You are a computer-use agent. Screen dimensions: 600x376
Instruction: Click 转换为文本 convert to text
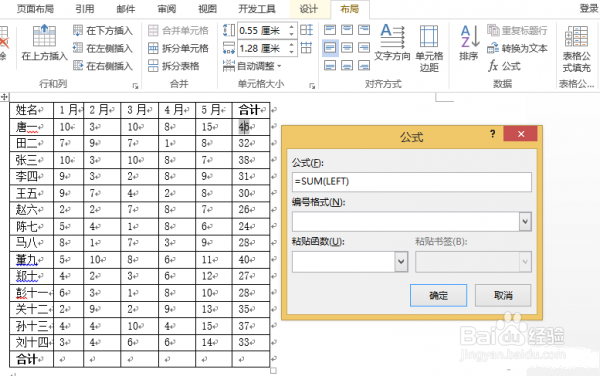pyautogui.click(x=517, y=48)
